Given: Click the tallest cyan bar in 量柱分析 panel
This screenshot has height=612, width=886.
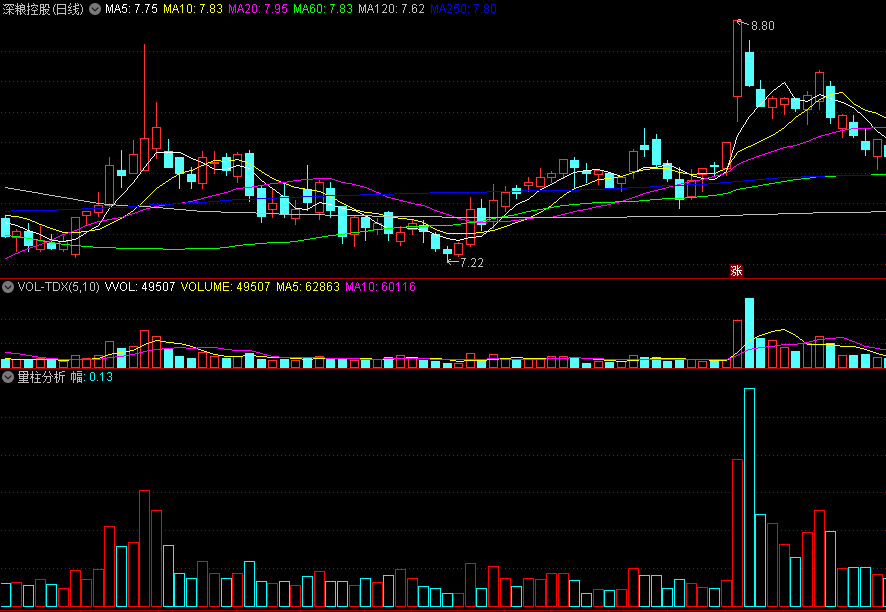Looking at the screenshot, I should tap(749, 497).
